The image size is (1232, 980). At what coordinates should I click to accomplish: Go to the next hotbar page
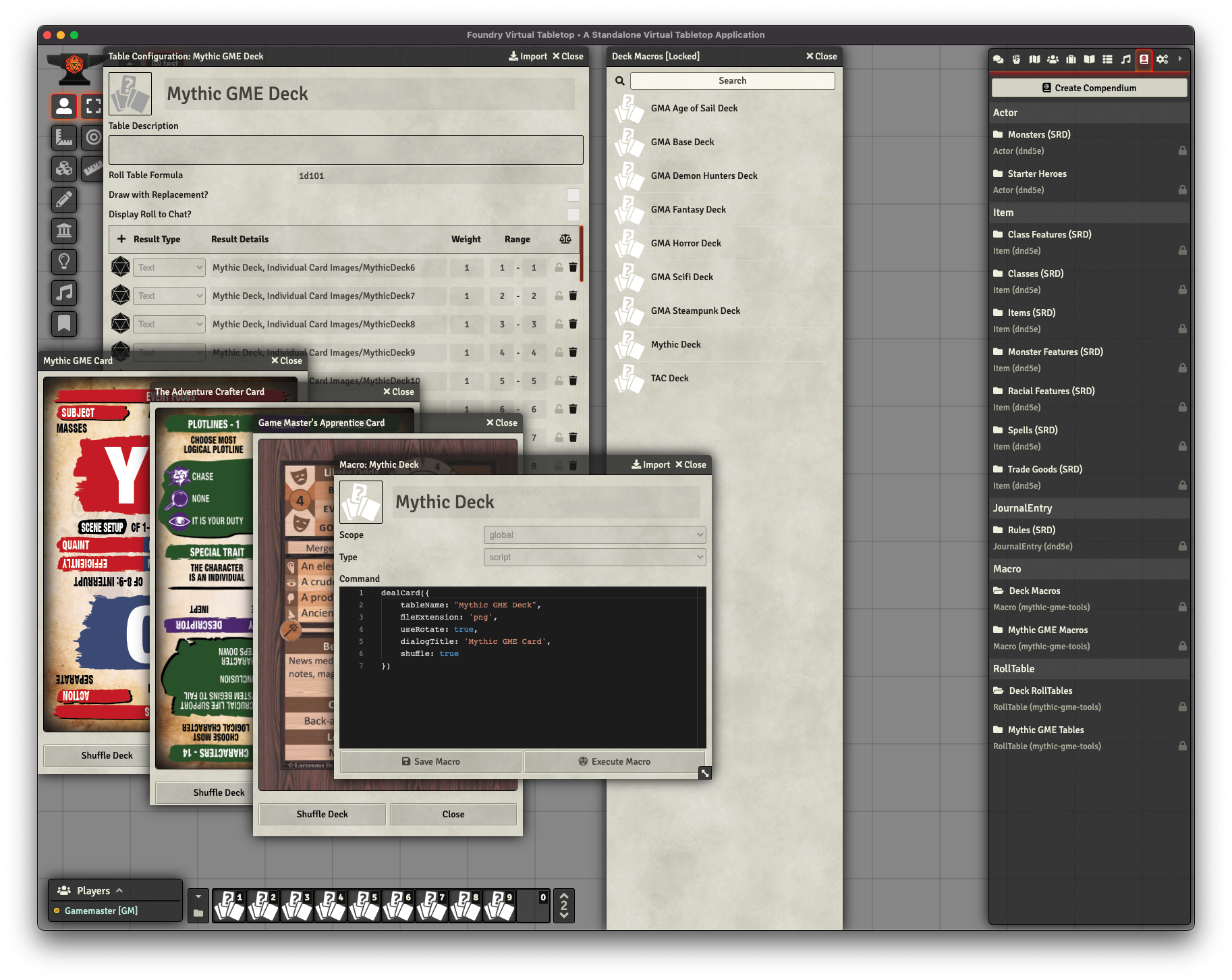click(564, 916)
